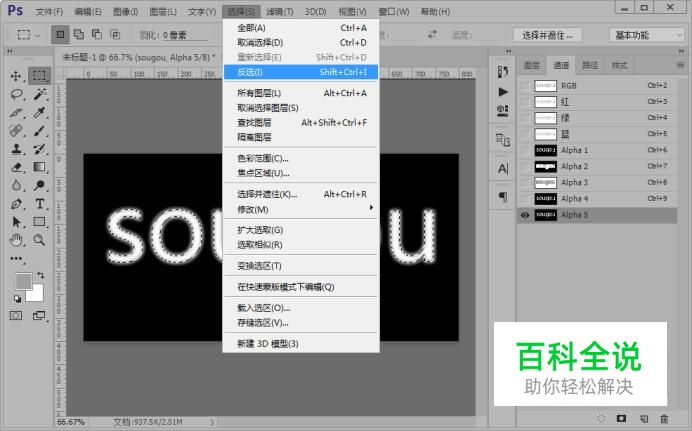Select the Rectangle shape tool
The height and width of the screenshot is (431, 692).
(x=39, y=221)
